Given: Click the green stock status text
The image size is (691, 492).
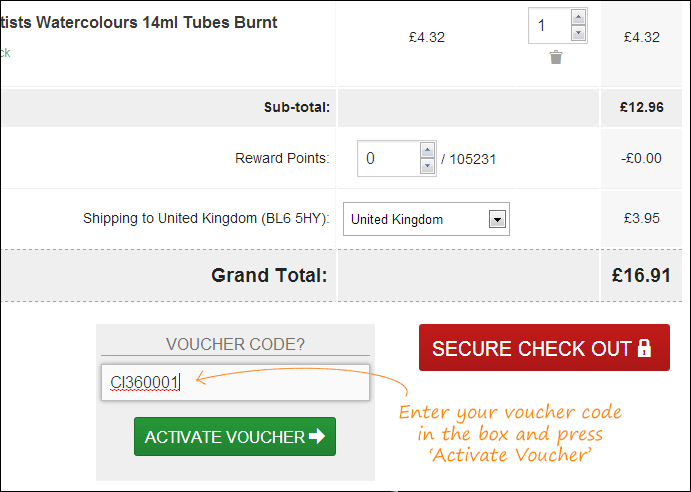Looking at the screenshot, I should 5,53.
